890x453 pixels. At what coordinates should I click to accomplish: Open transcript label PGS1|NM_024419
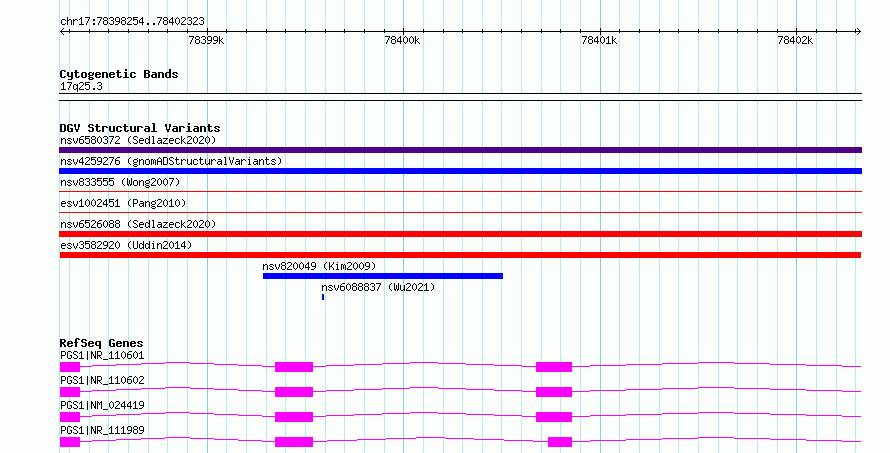coord(102,406)
